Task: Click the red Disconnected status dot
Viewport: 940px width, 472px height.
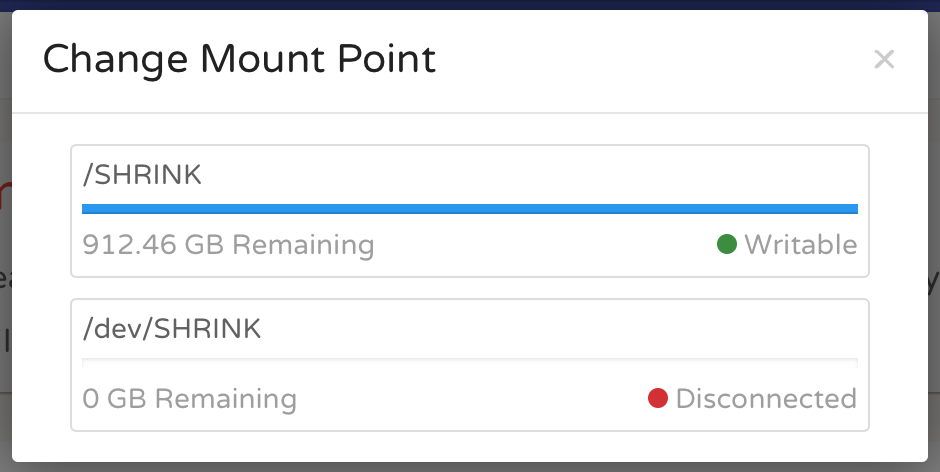Action: click(658, 399)
